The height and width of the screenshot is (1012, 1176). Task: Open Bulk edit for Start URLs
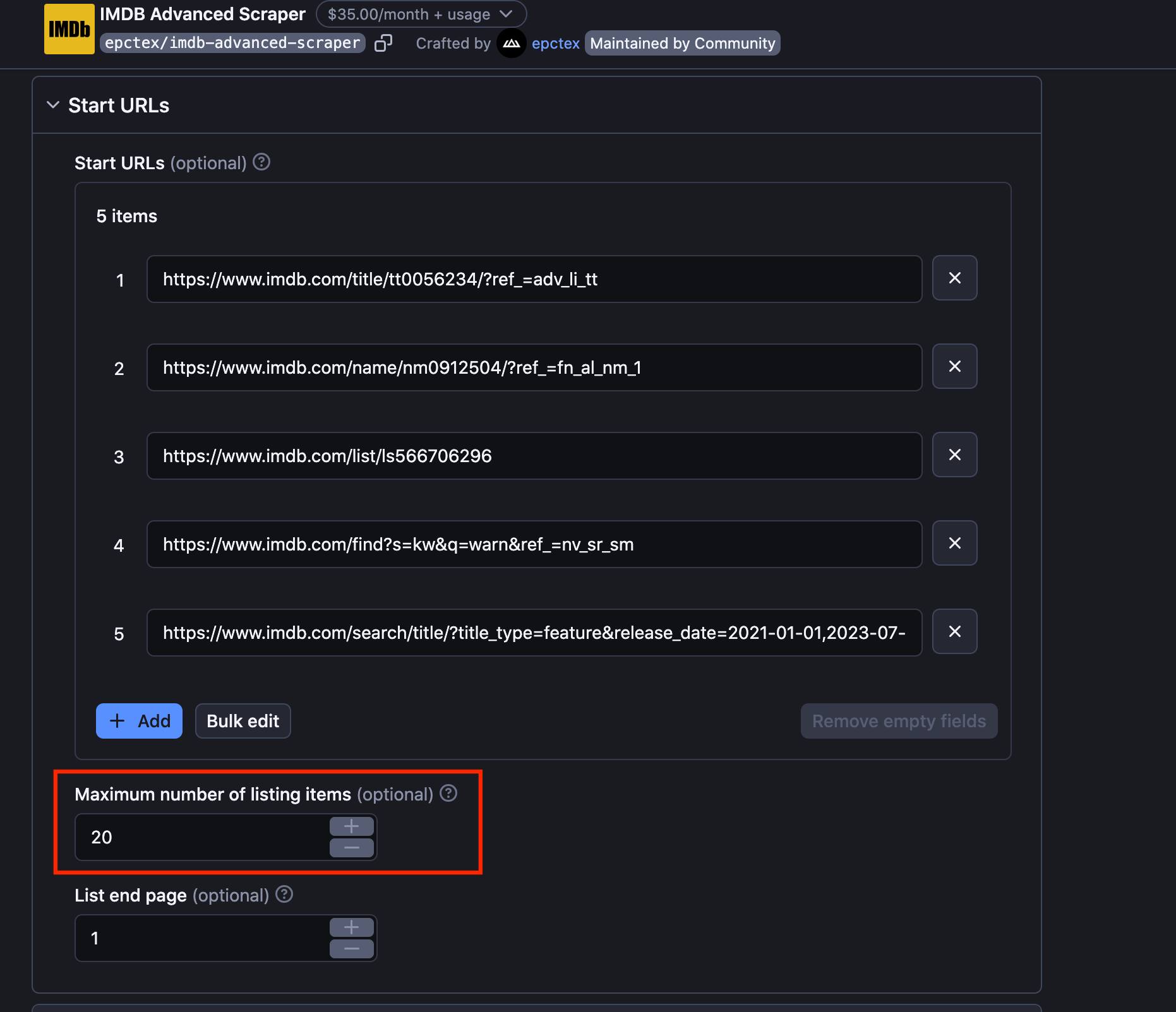tap(243, 720)
